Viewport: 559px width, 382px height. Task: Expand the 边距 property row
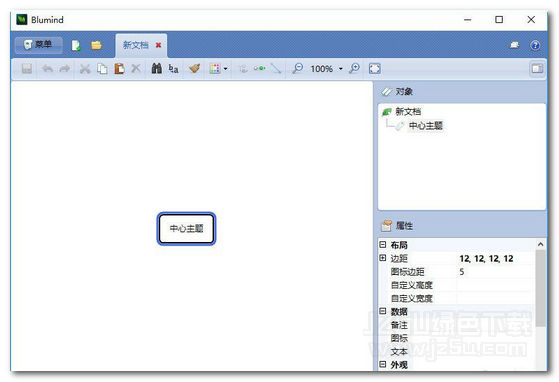[x=383, y=258]
